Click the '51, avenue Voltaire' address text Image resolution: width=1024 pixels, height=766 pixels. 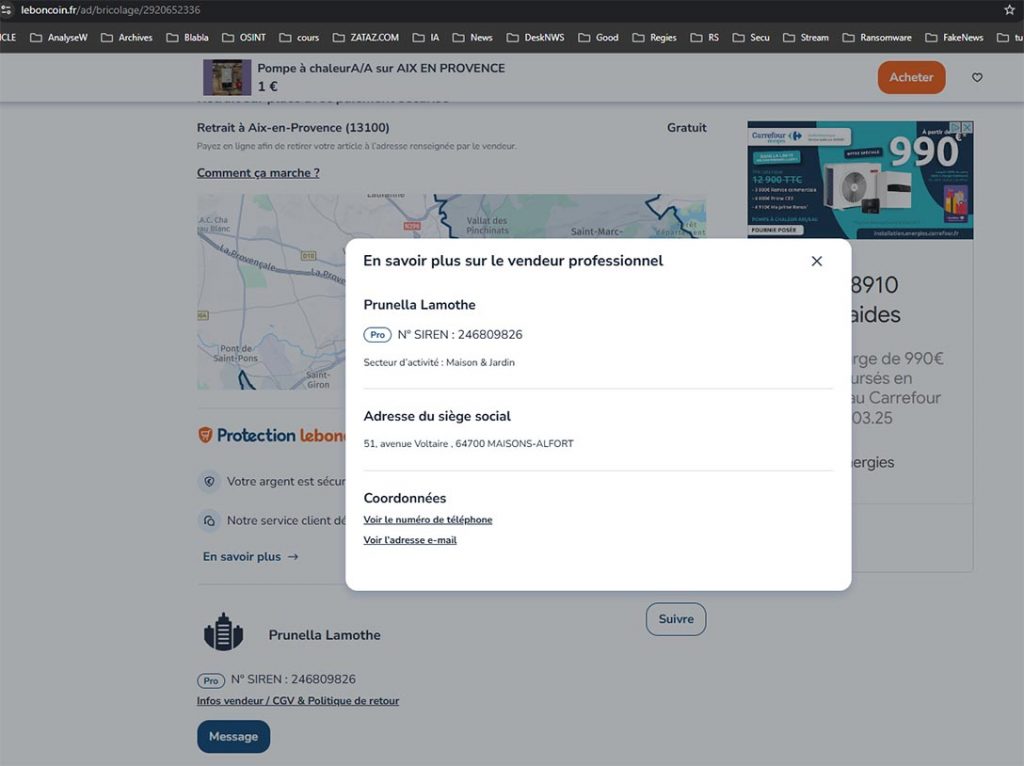tap(468, 444)
